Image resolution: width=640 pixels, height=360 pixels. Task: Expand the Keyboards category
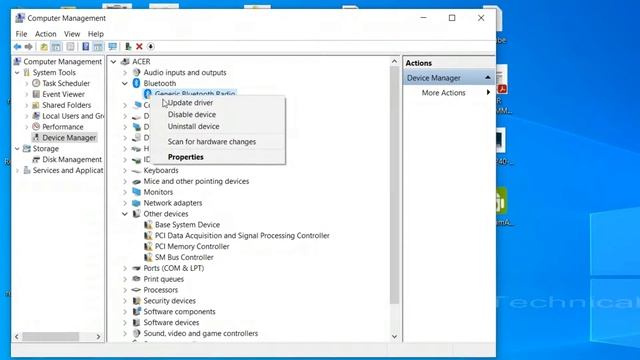click(x=125, y=171)
